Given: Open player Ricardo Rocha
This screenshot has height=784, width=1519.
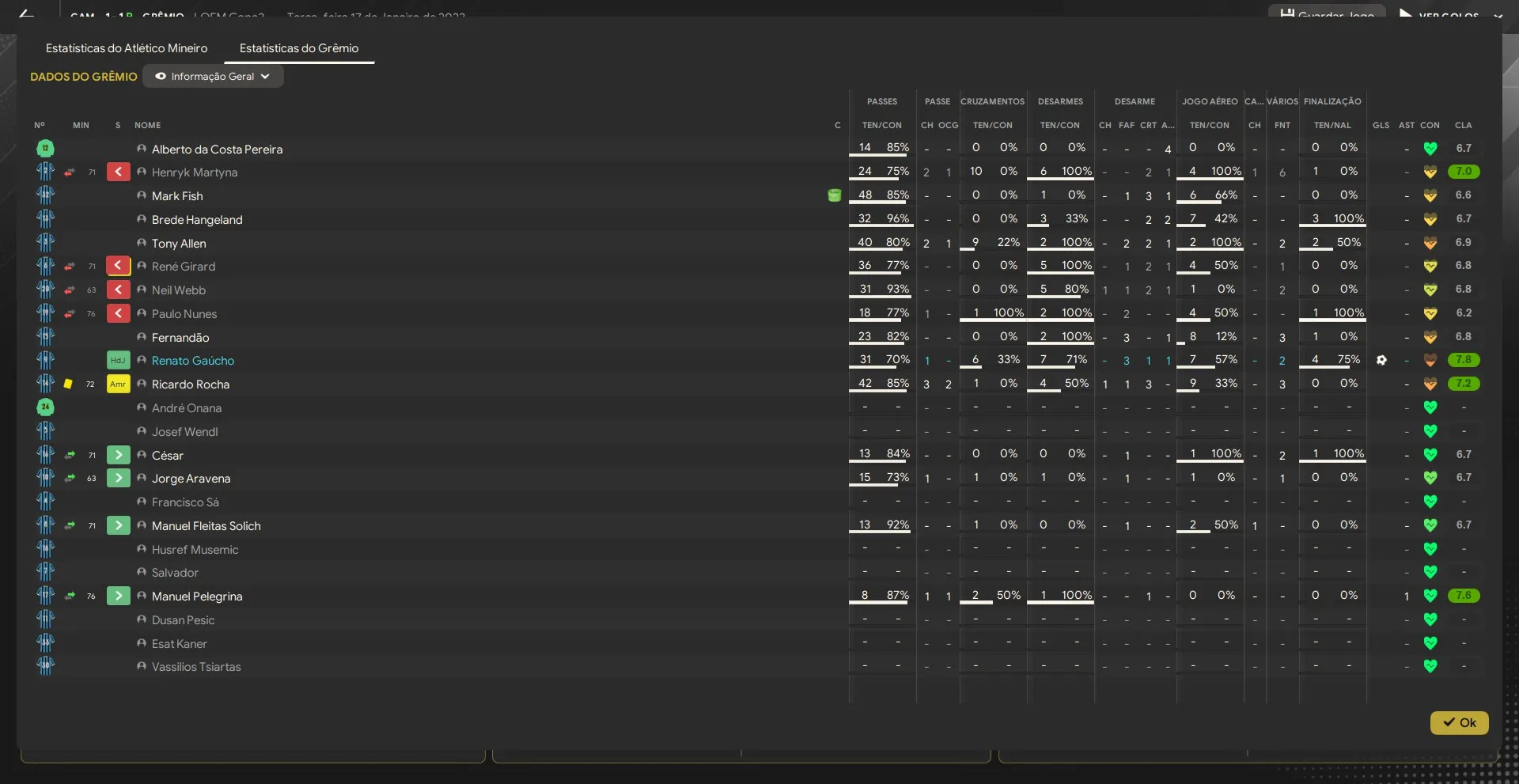Looking at the screenshot, I should point(191,384).
